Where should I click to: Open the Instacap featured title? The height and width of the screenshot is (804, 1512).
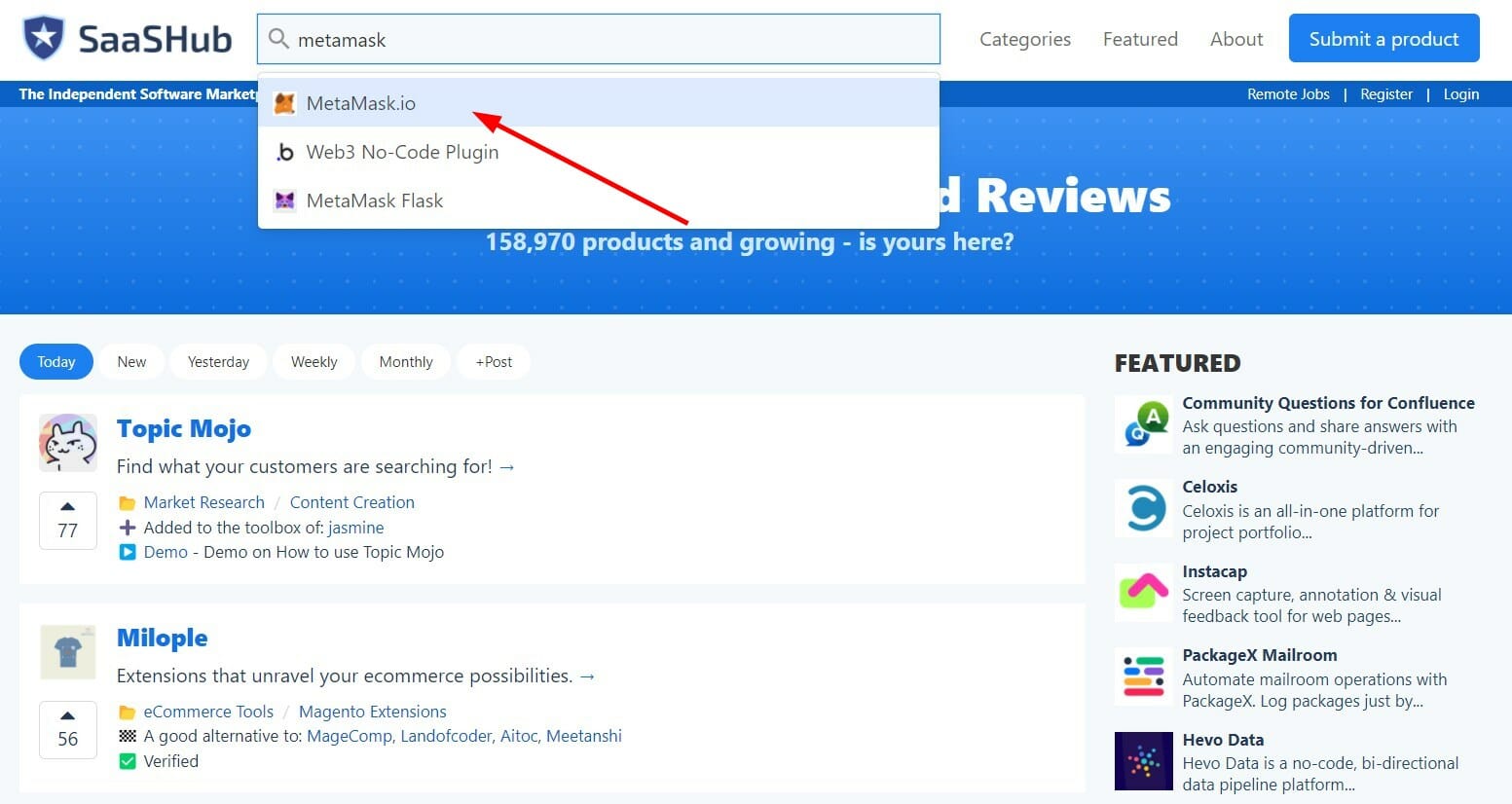1215,571
